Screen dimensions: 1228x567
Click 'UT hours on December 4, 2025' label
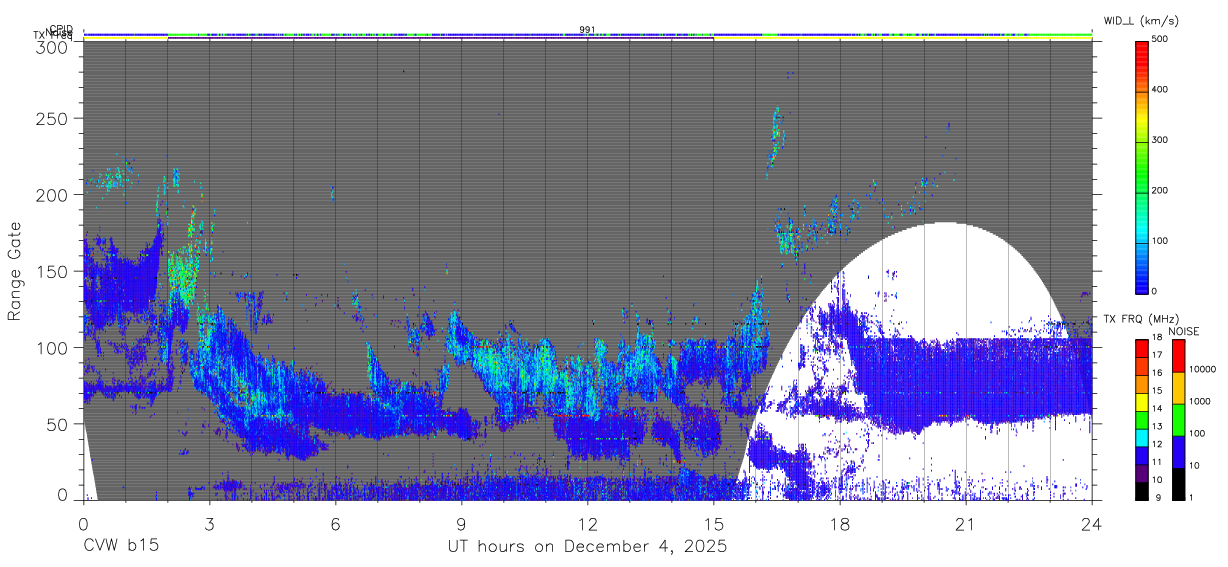click(x=587, y=547)
